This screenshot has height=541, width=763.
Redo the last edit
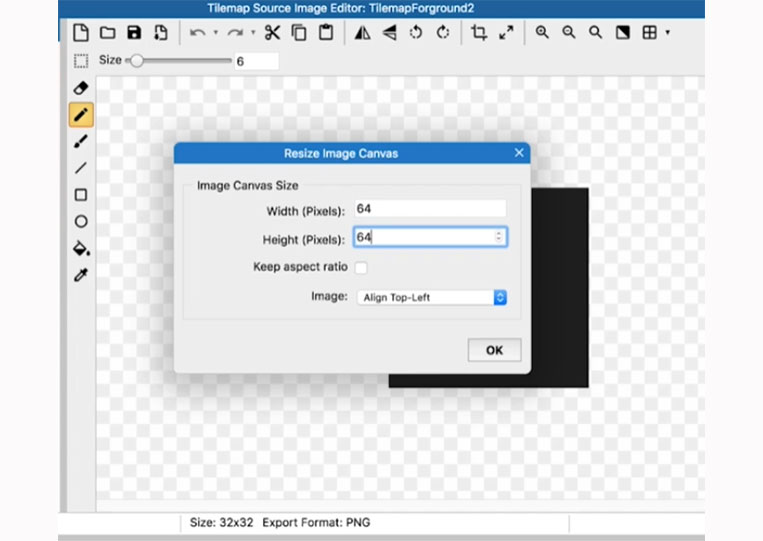pyautogui.click(x=236, y=33)
